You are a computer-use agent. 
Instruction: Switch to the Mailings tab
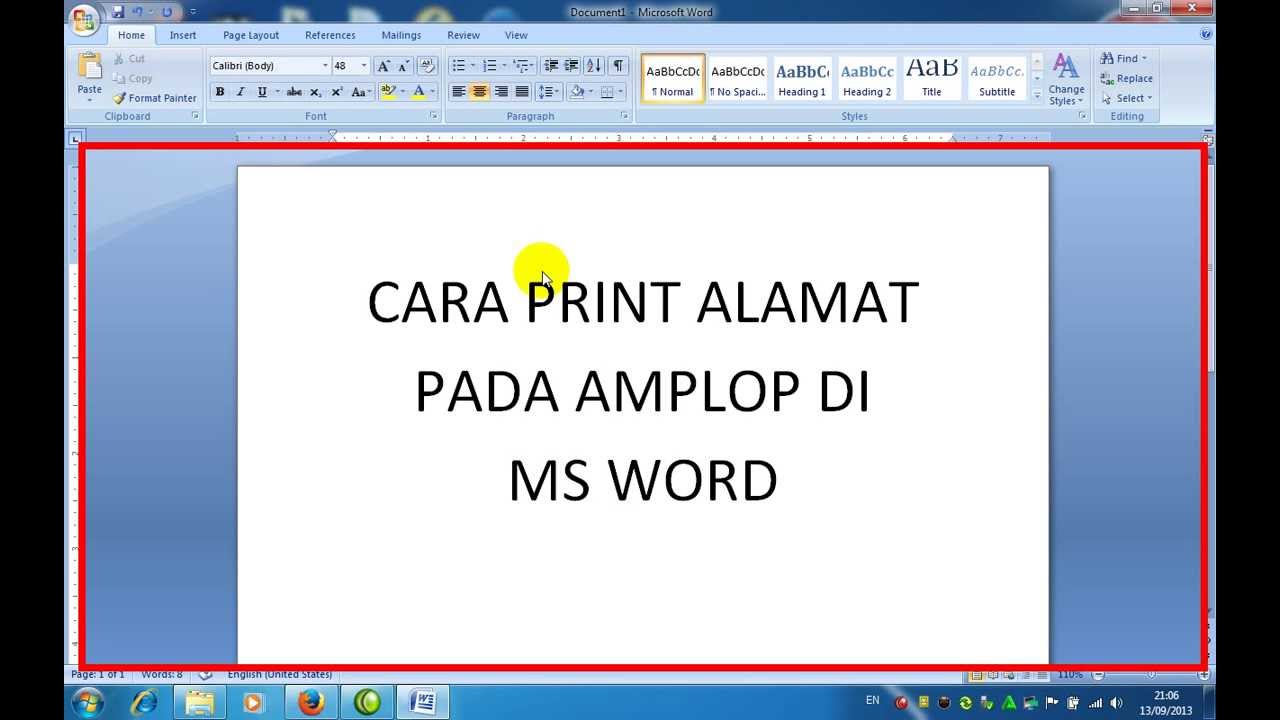(401, 35)
